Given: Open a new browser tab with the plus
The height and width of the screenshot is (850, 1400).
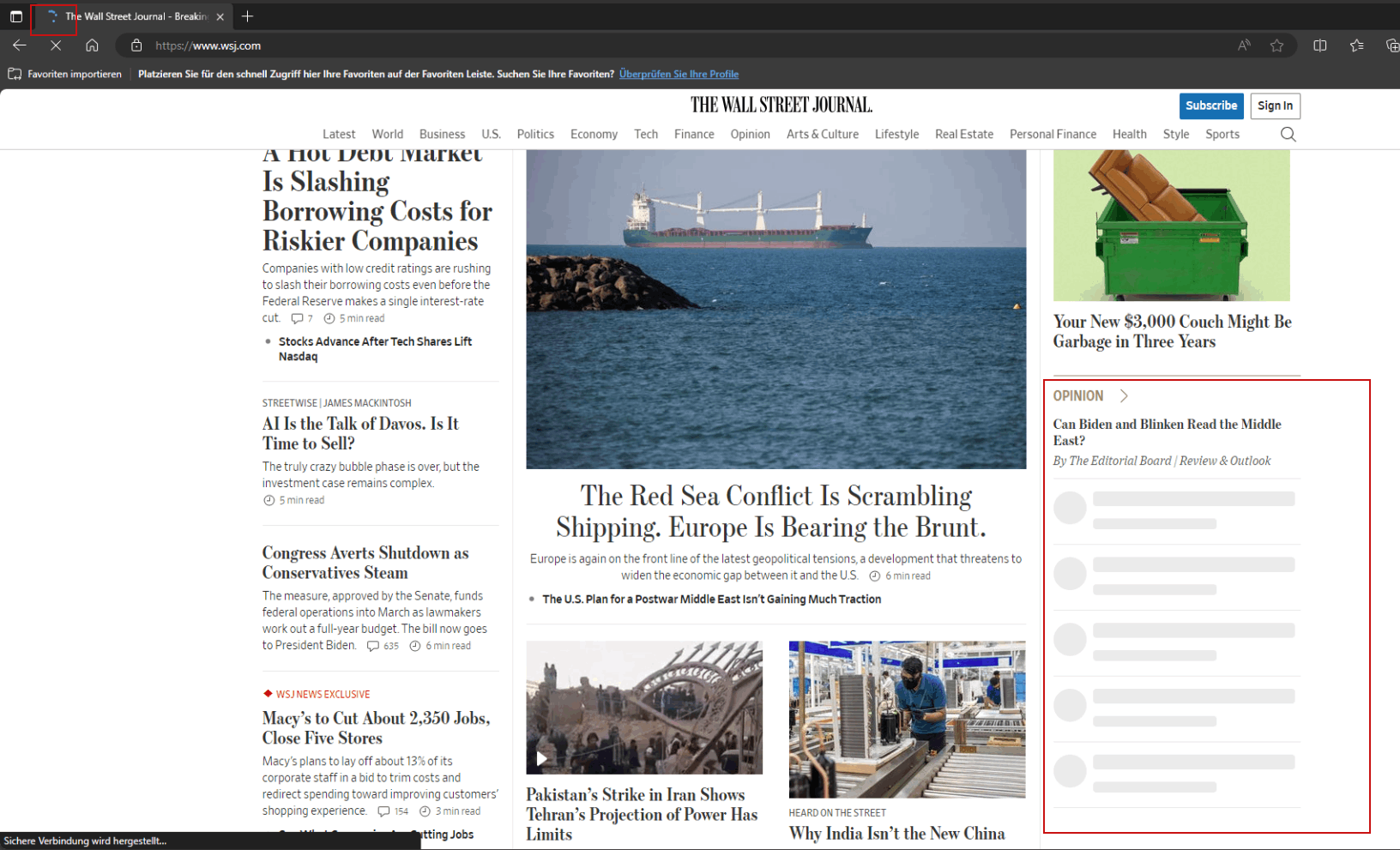Looking at the screenshot, I should [247, 15].
